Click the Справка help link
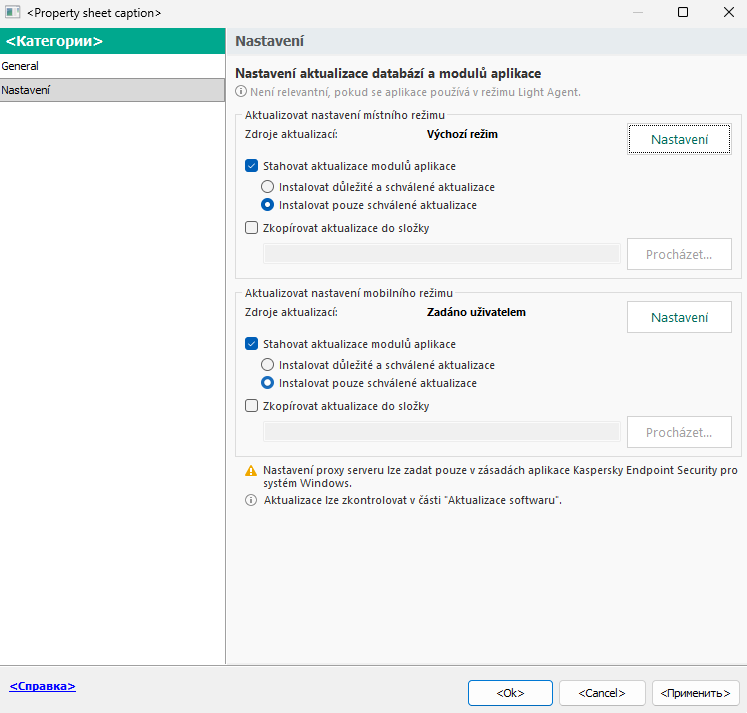Screen dimensions: 747x713 (42, 687)
